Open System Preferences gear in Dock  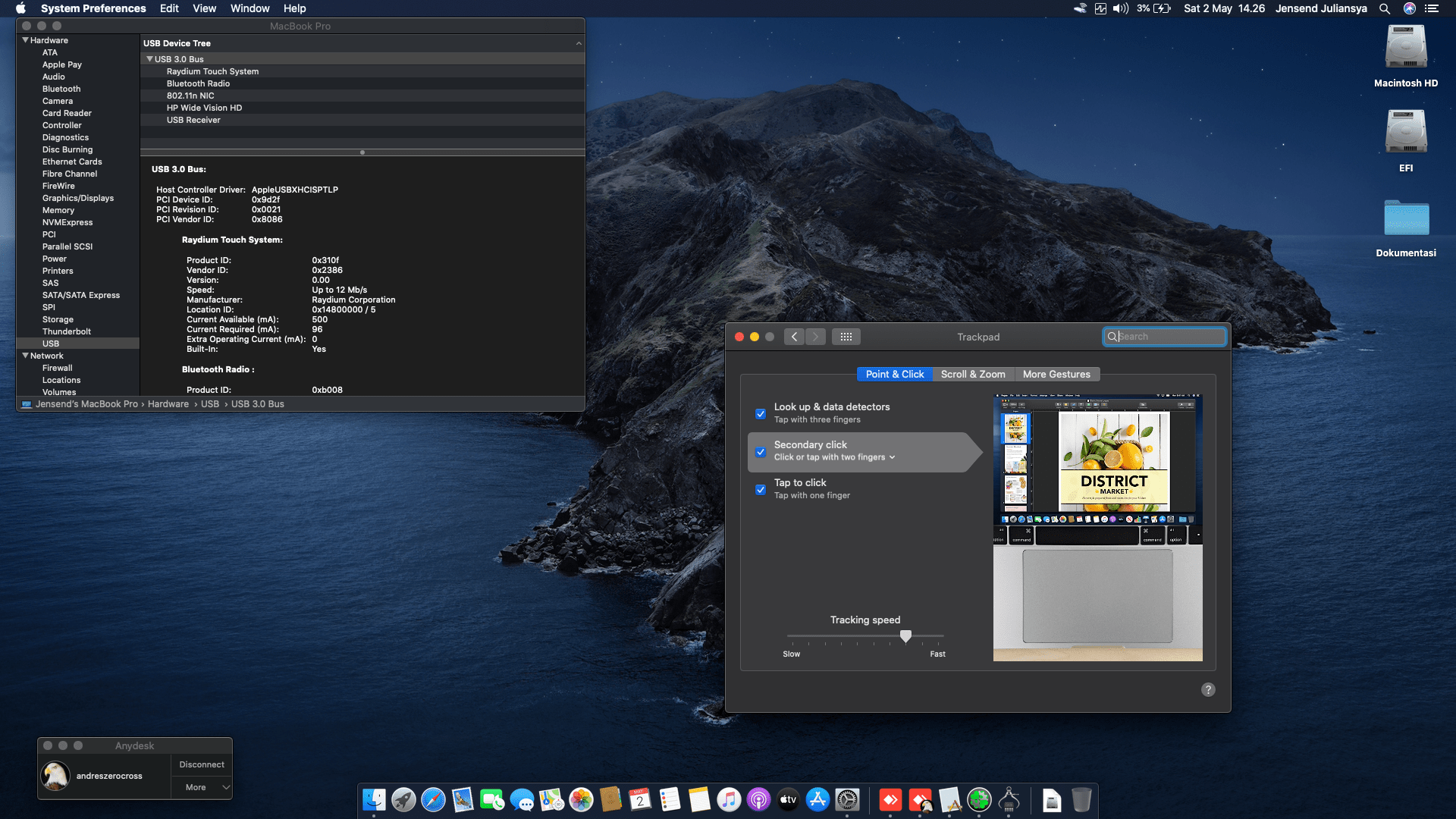point(847,799)
